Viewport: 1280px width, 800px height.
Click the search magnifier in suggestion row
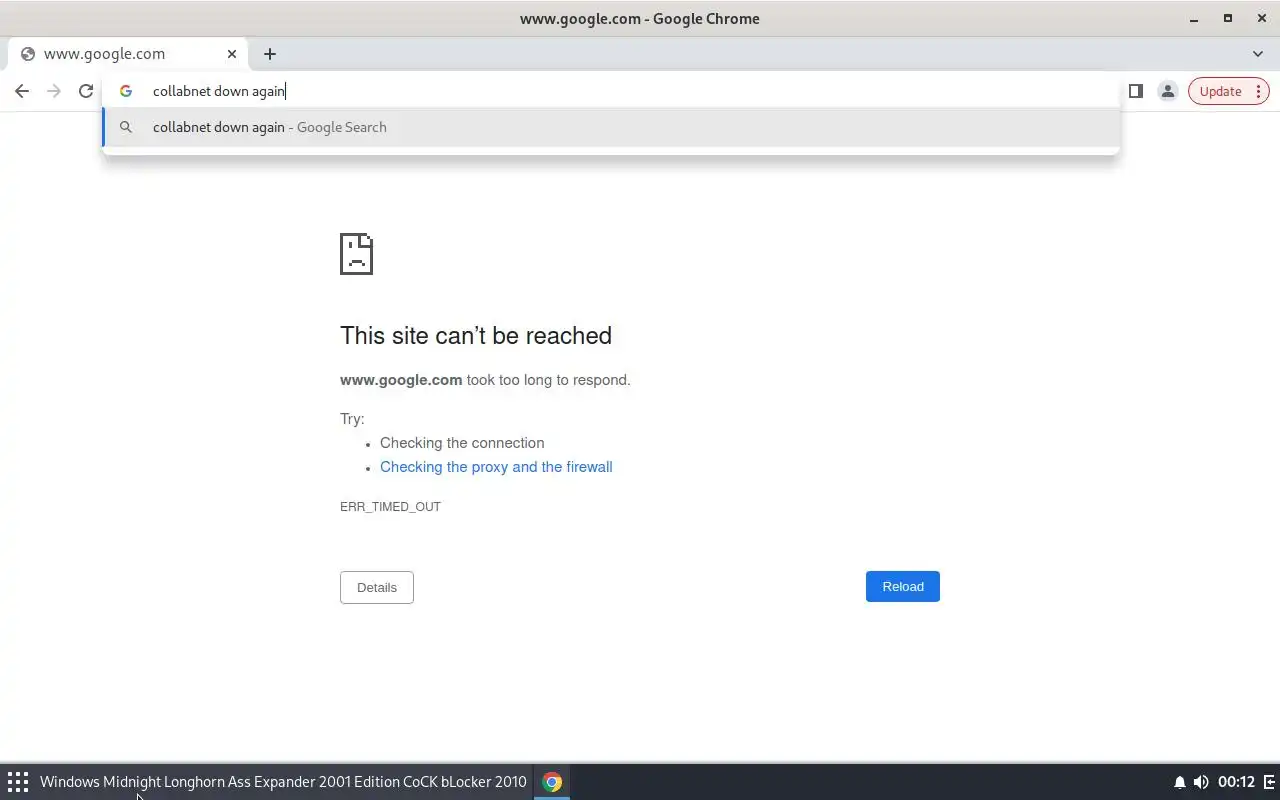[126, 127]
